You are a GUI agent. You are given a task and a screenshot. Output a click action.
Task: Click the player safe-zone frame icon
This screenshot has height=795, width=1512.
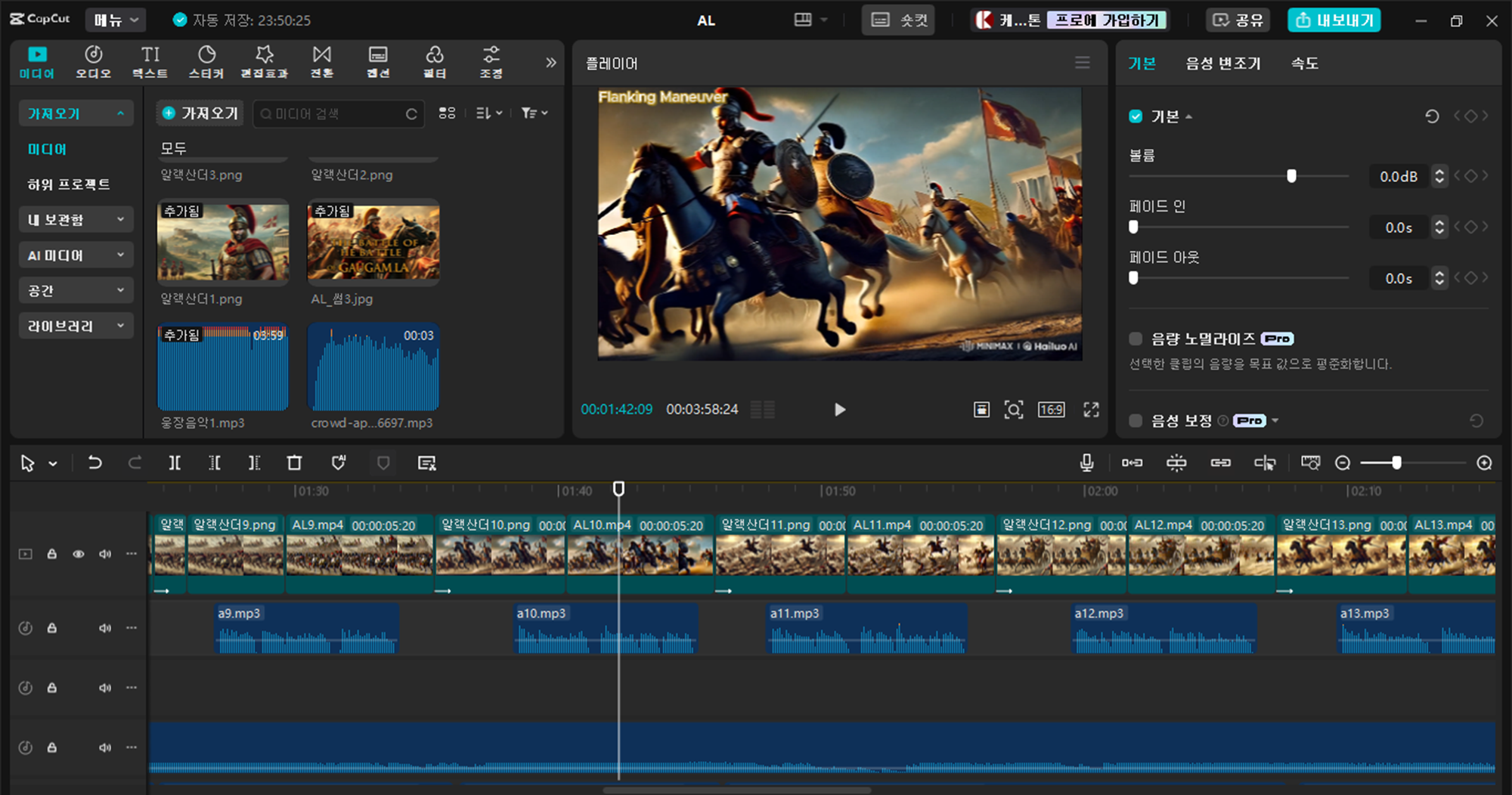(x=981, y=410)
